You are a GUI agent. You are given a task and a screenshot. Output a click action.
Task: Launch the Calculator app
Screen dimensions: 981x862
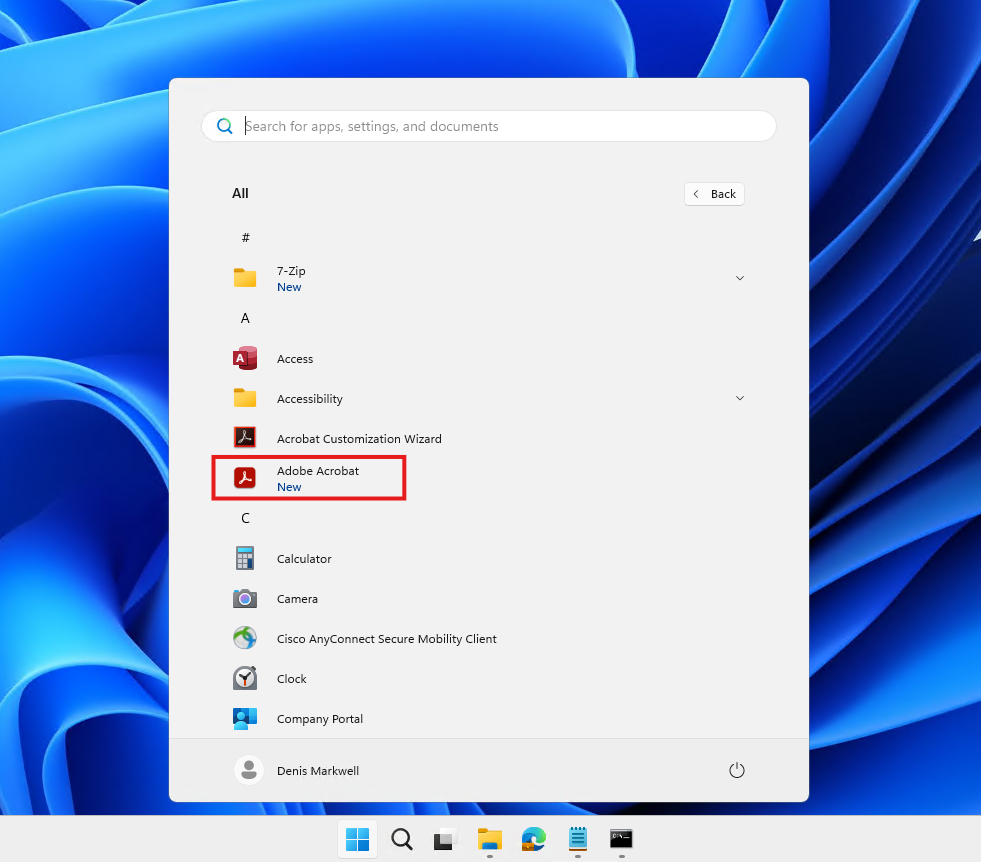[x=303, y=559]
